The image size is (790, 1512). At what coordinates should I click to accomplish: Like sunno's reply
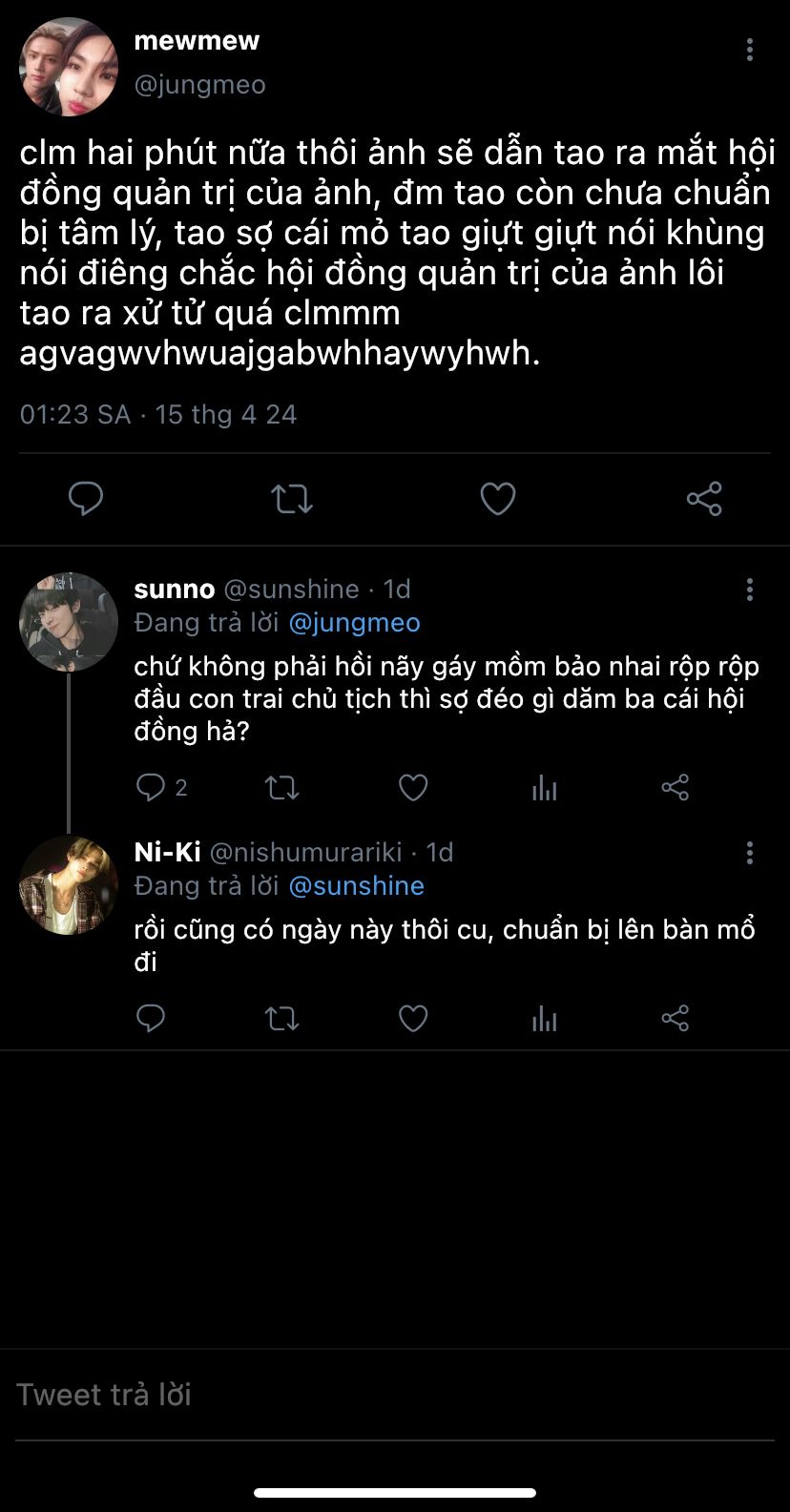(x=412, y=787)
